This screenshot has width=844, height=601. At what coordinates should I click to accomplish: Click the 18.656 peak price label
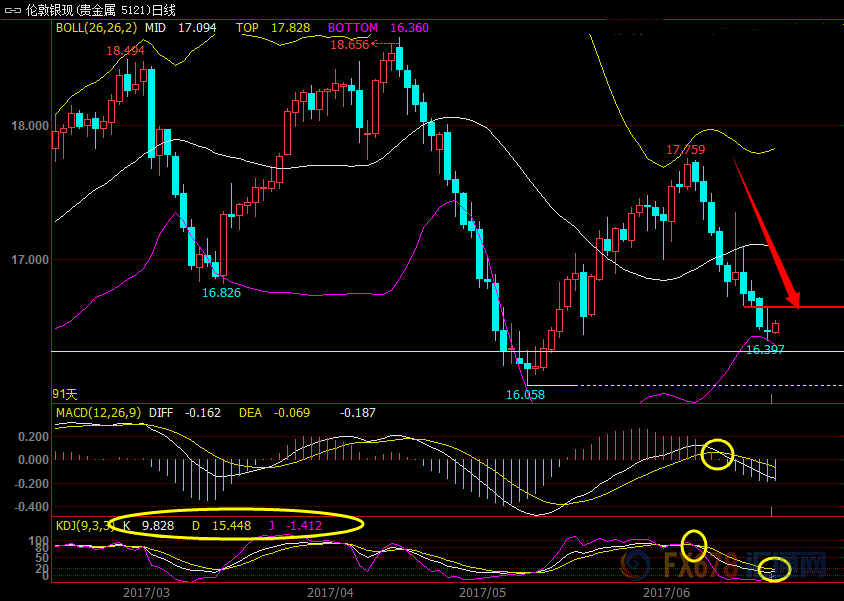click(349, 45)
